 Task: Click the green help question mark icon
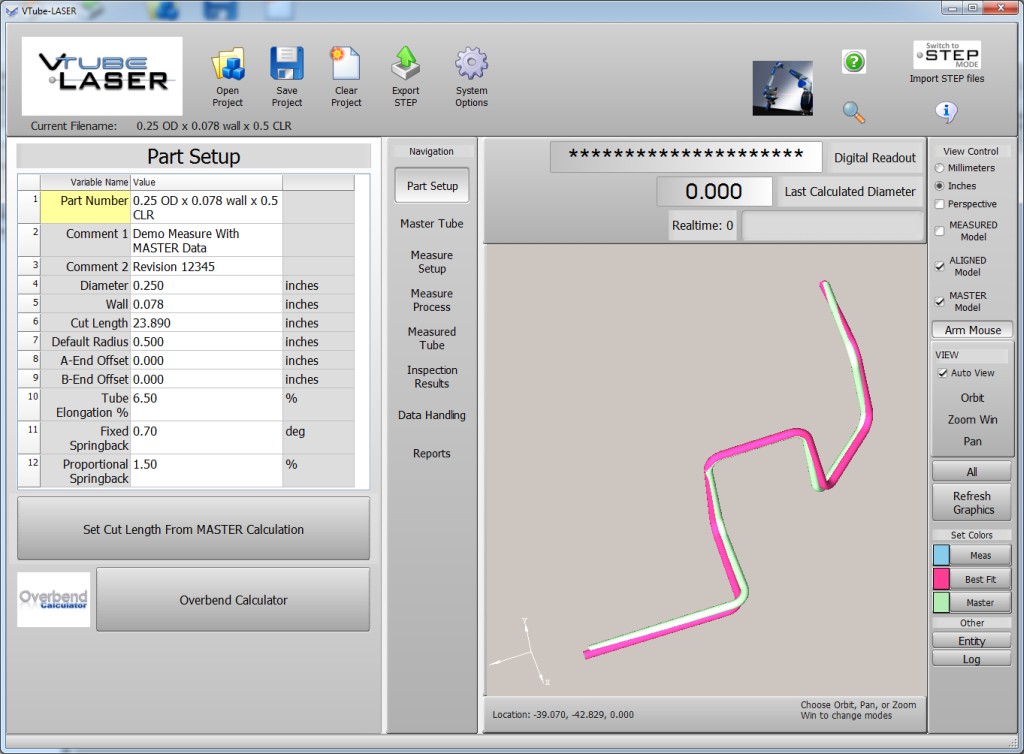tap(853, 62)
